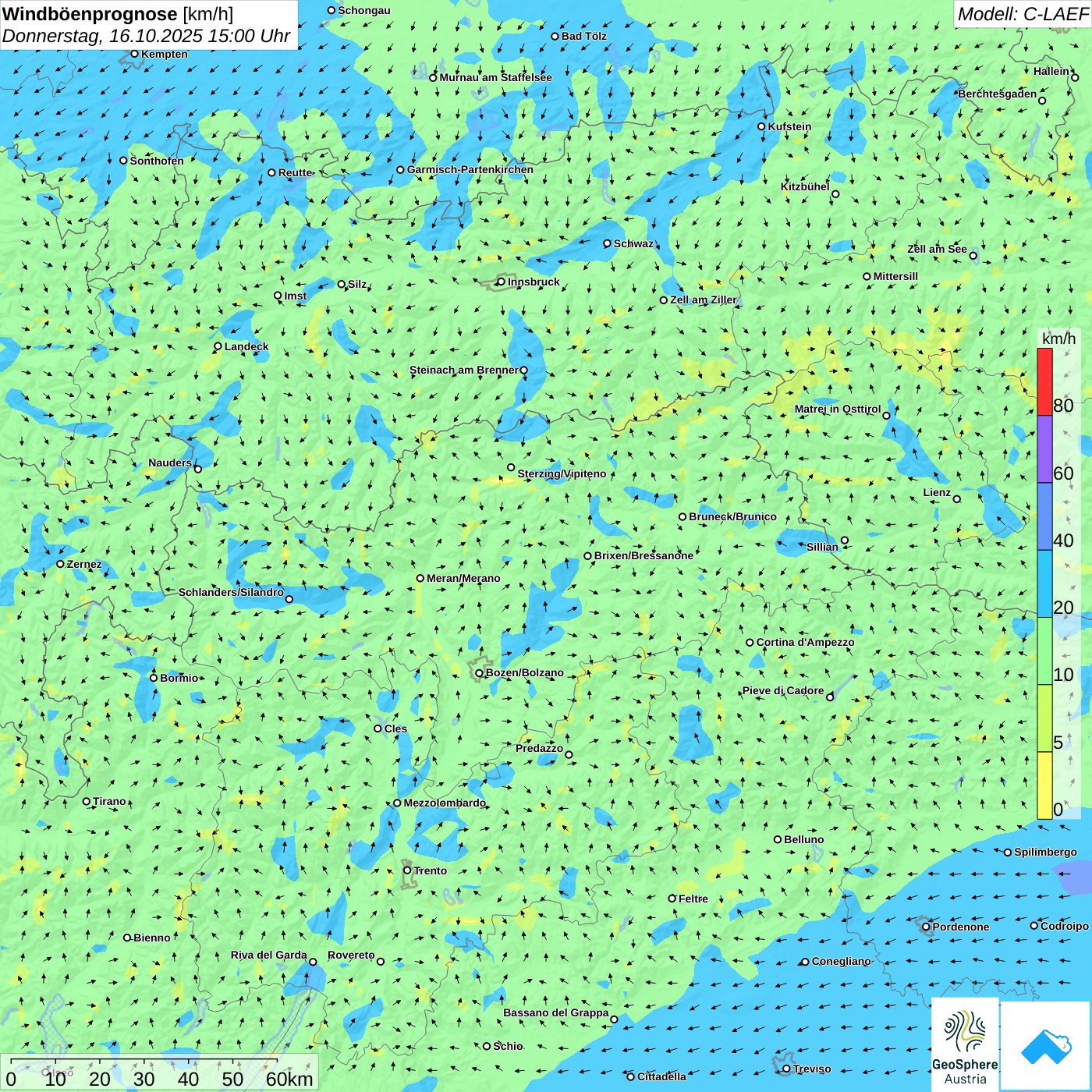
Task: Click the 'Mittersill' label
Action: pyautogui.click(x=895, y=276)
